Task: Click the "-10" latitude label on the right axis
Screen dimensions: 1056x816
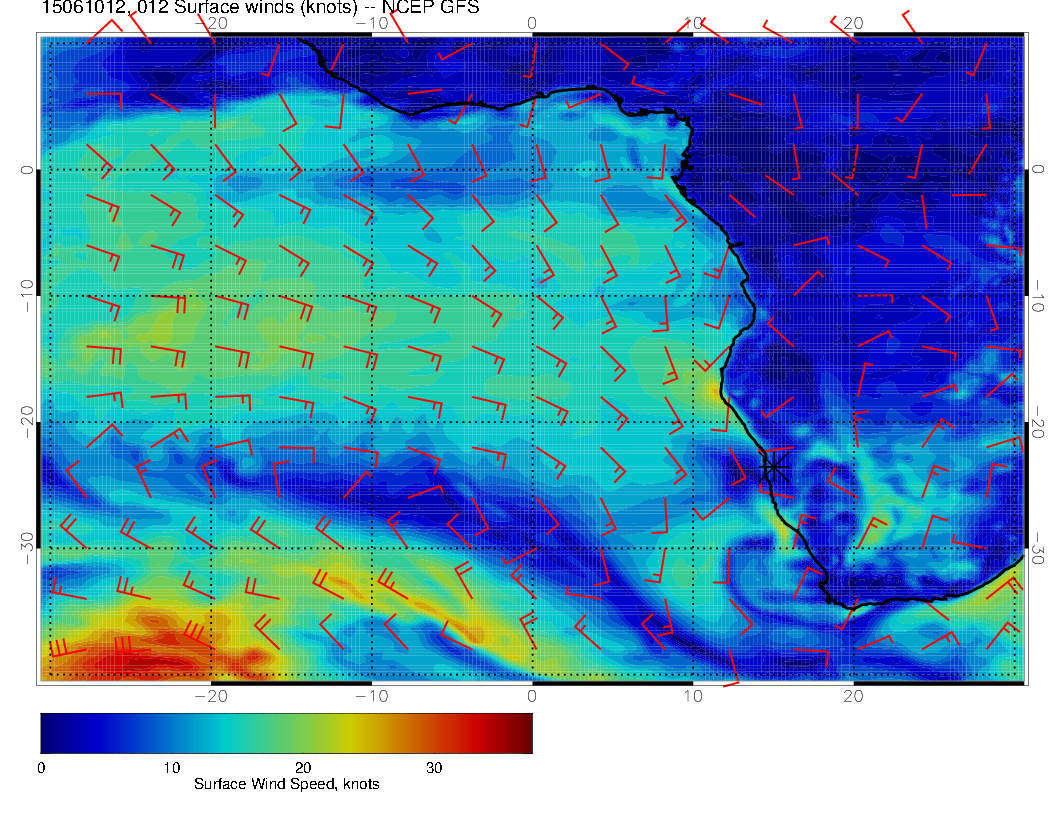Action: (x=1037, y=296)
